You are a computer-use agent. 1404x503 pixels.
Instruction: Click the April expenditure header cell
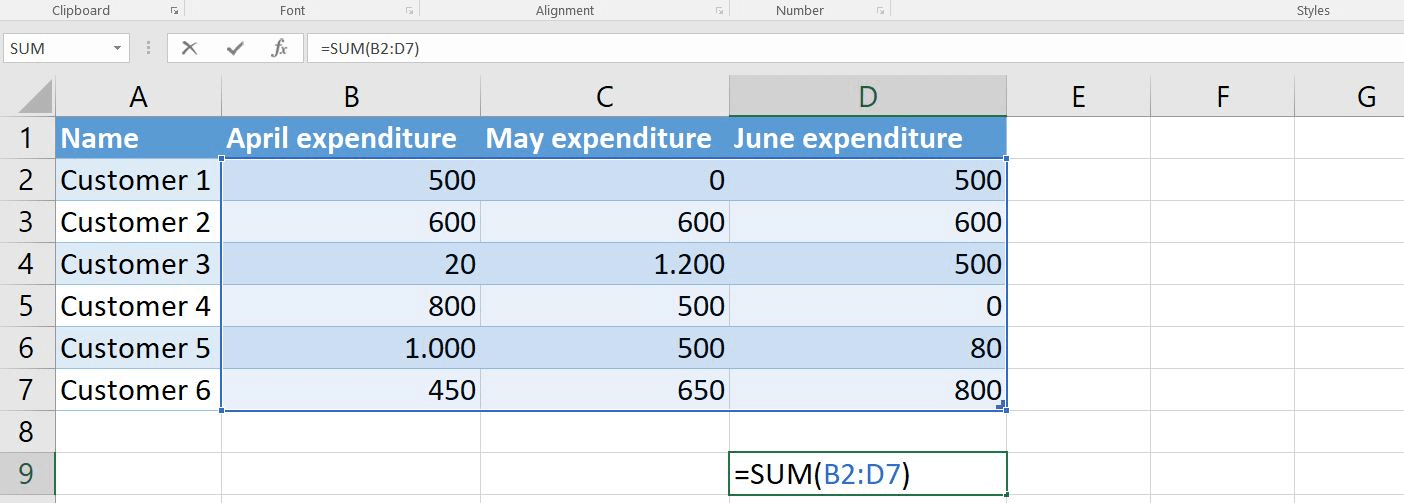[351, 138]
